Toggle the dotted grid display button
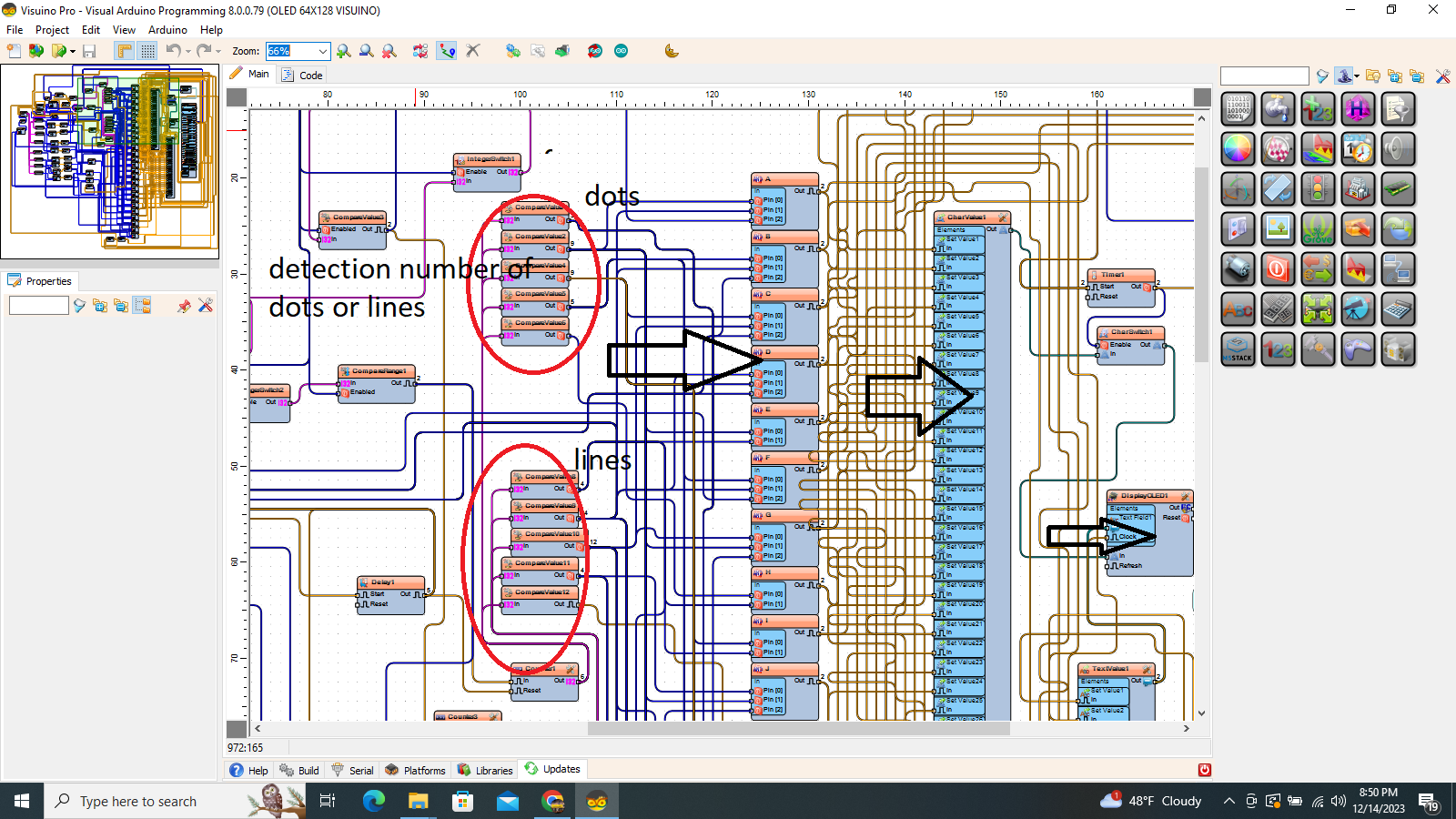 point(147,51)
